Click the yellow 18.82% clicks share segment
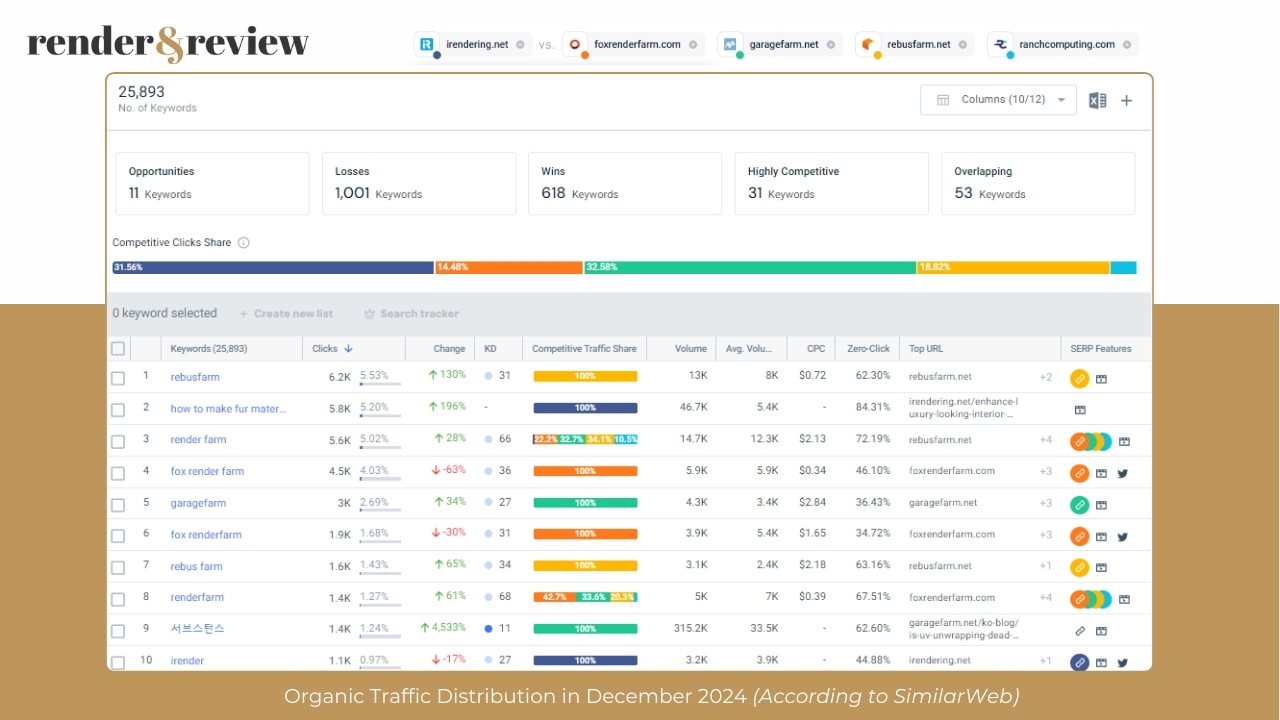 [1013, 268]
